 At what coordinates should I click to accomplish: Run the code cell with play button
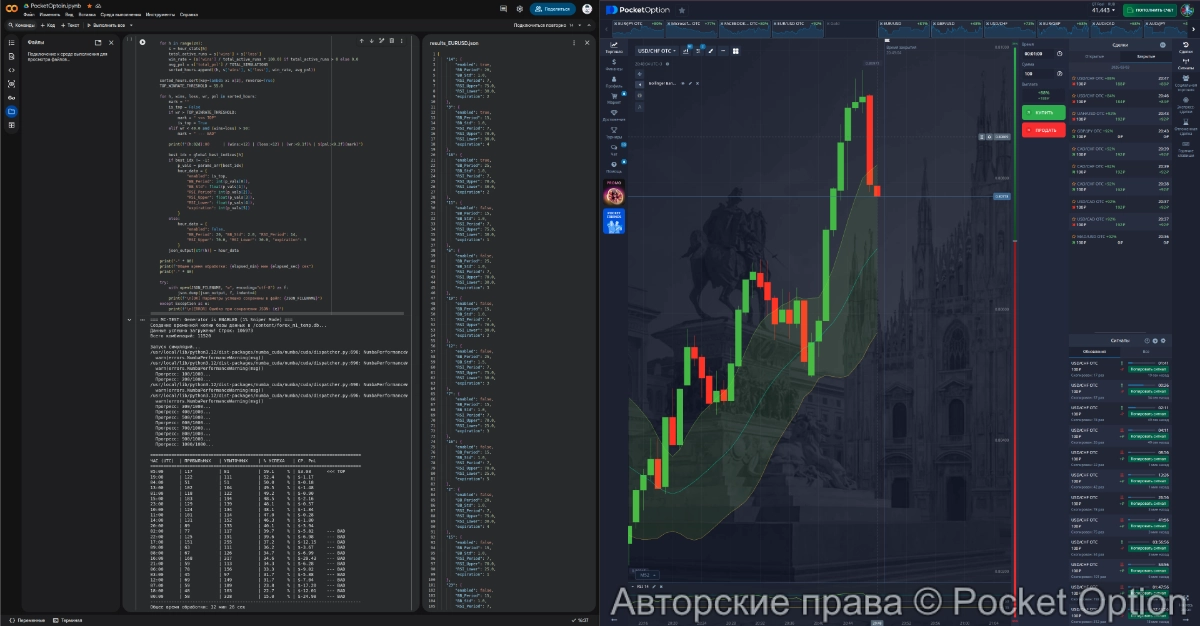click(143, 42)
